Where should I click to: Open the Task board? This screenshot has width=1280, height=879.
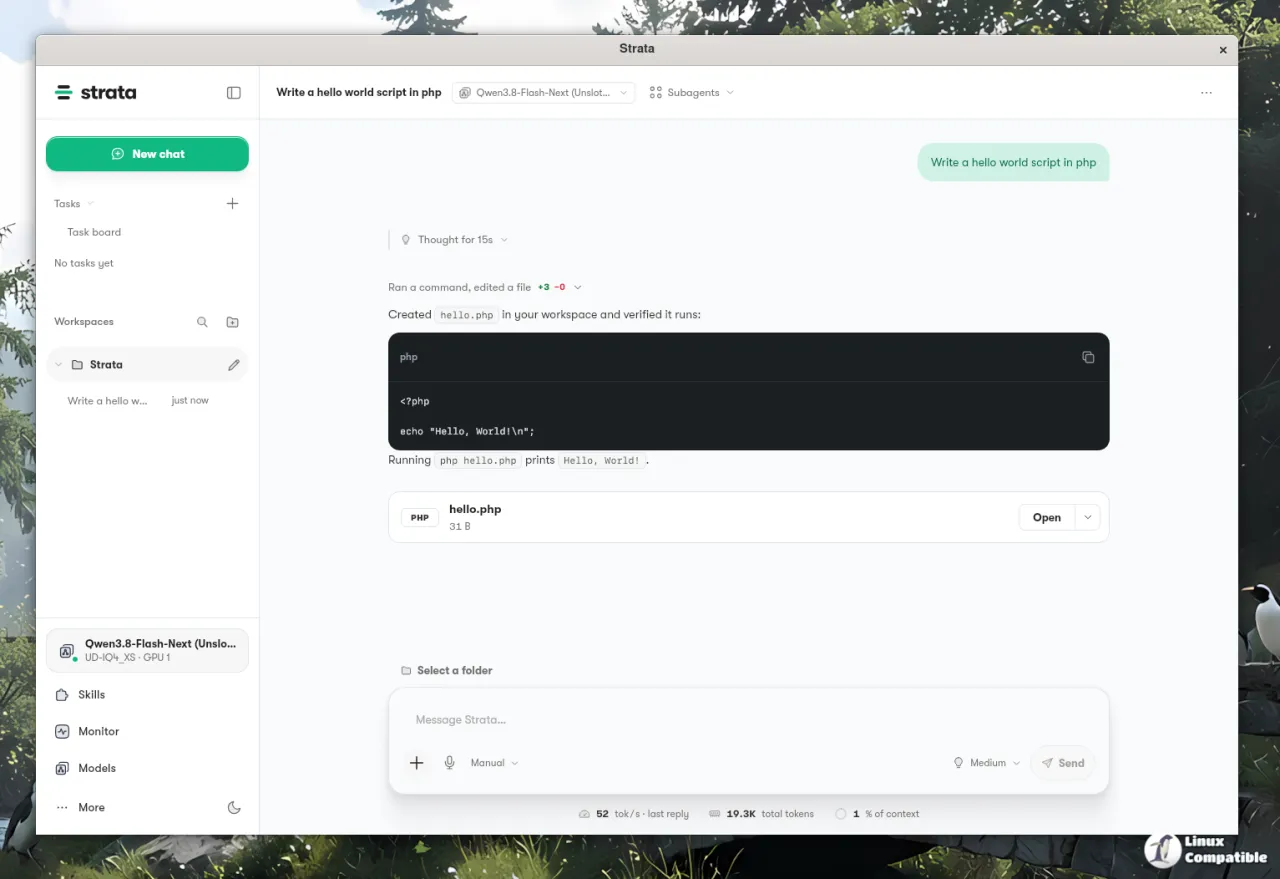94,232
